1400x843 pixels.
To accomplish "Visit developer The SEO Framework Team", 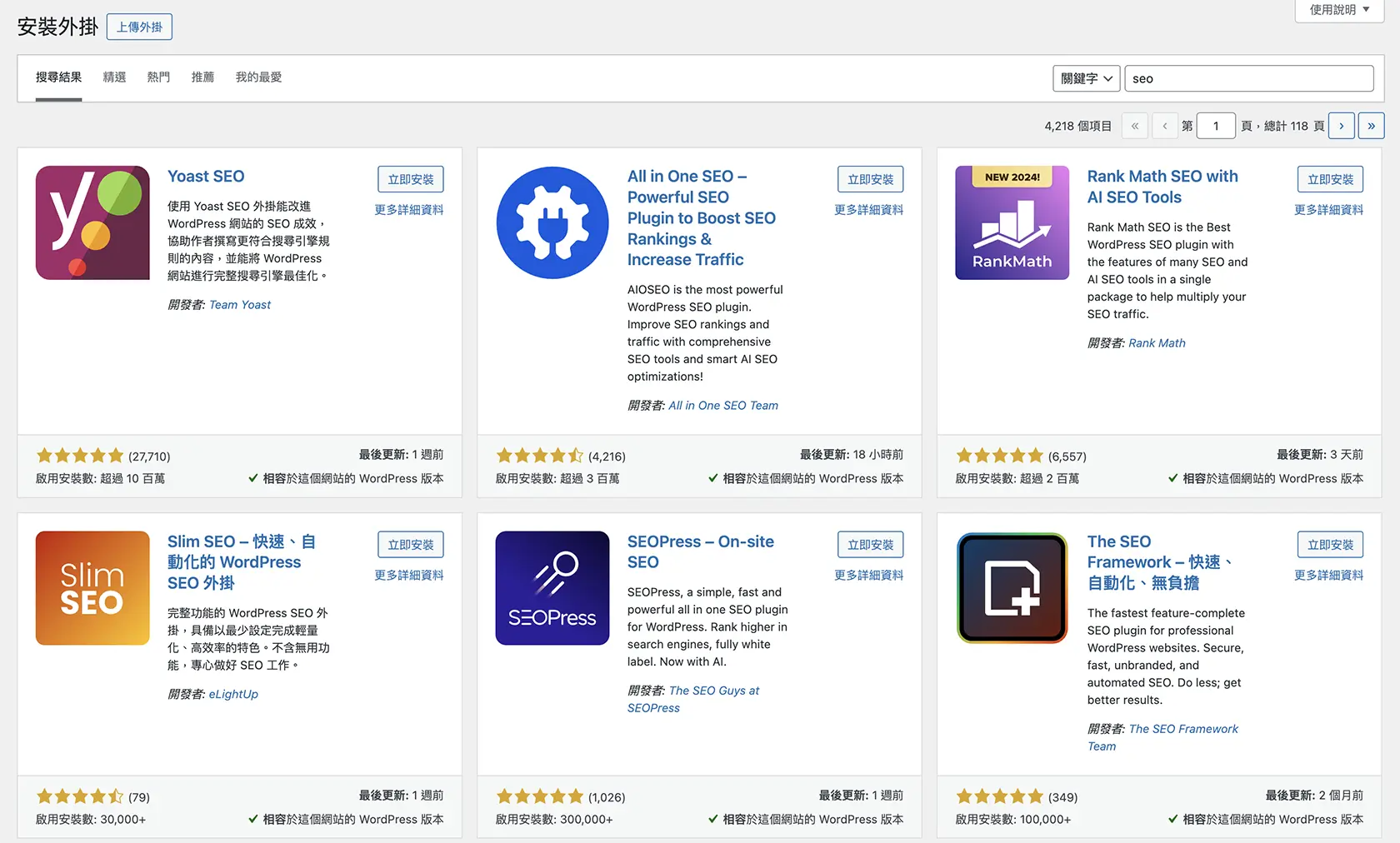I will coord(1162,737).
